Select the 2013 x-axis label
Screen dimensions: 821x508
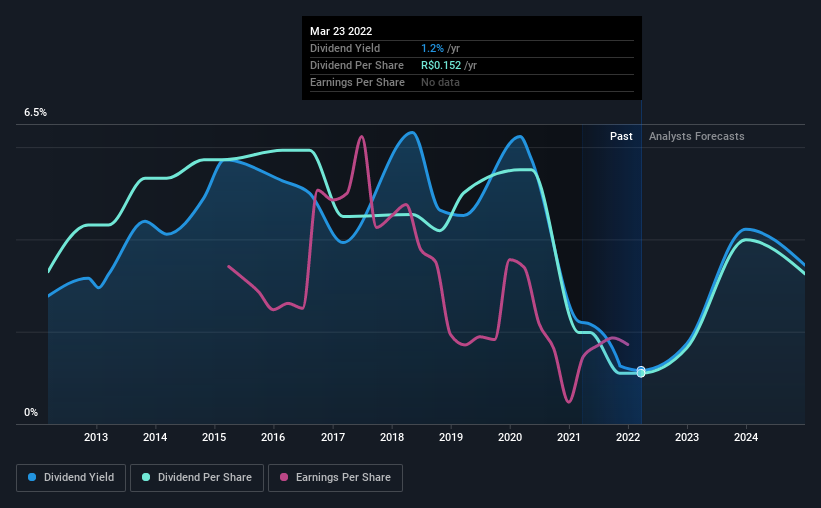pos(96,437)
